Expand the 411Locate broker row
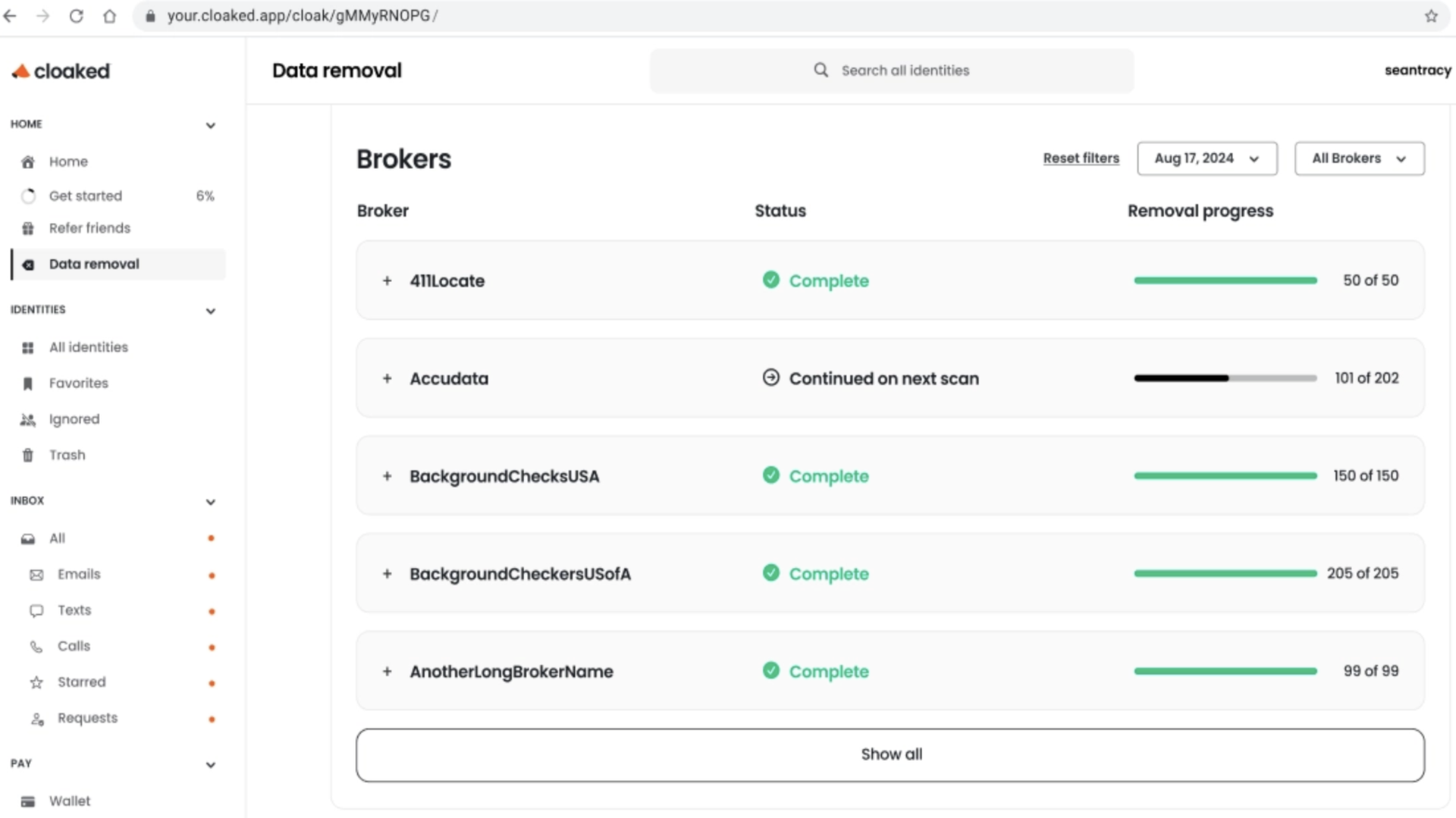This screenshot has width=1456, height=818. click(x=387, y=281)
